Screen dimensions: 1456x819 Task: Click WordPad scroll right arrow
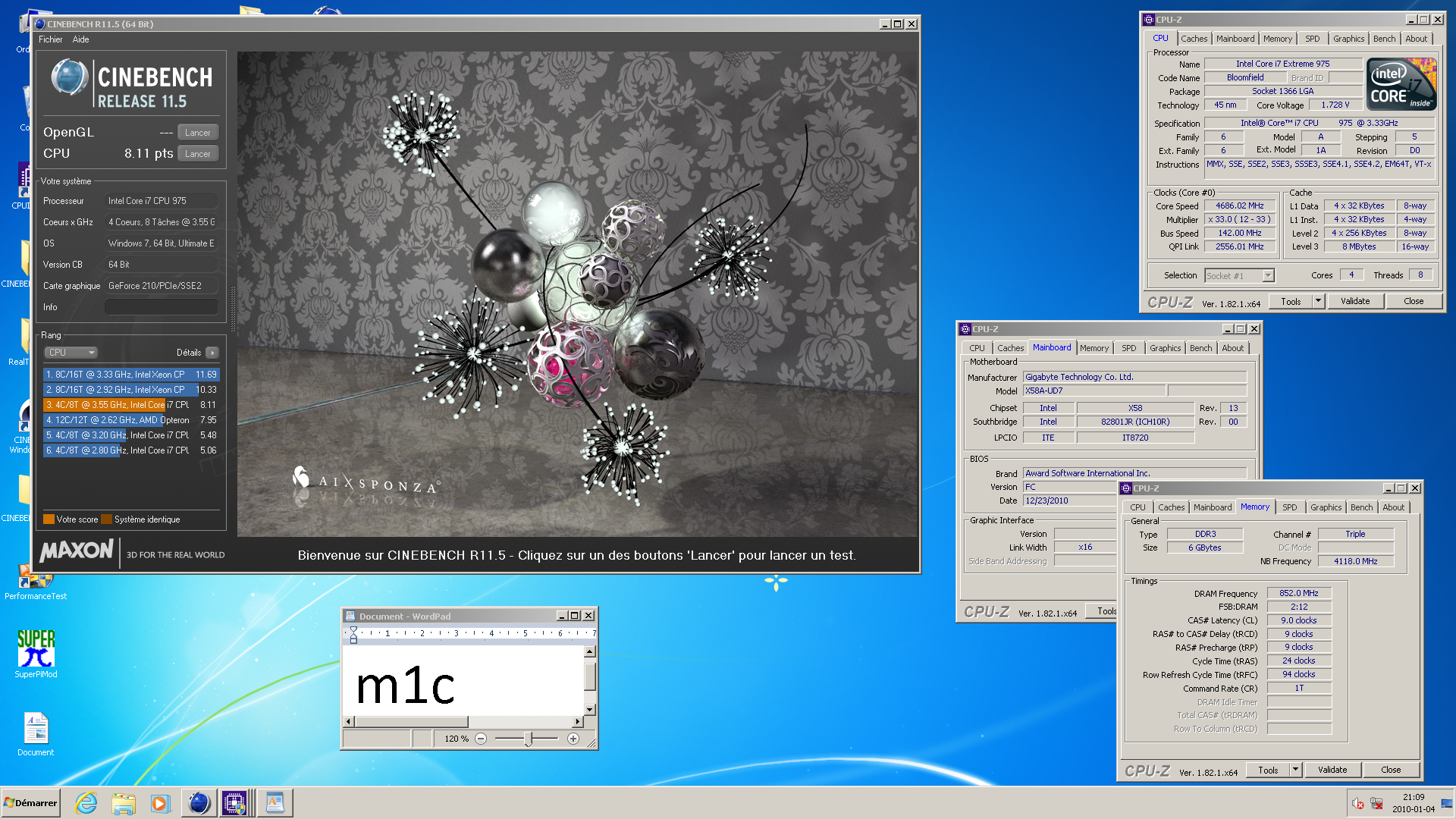pyautogui.click(x=578, y=721)
